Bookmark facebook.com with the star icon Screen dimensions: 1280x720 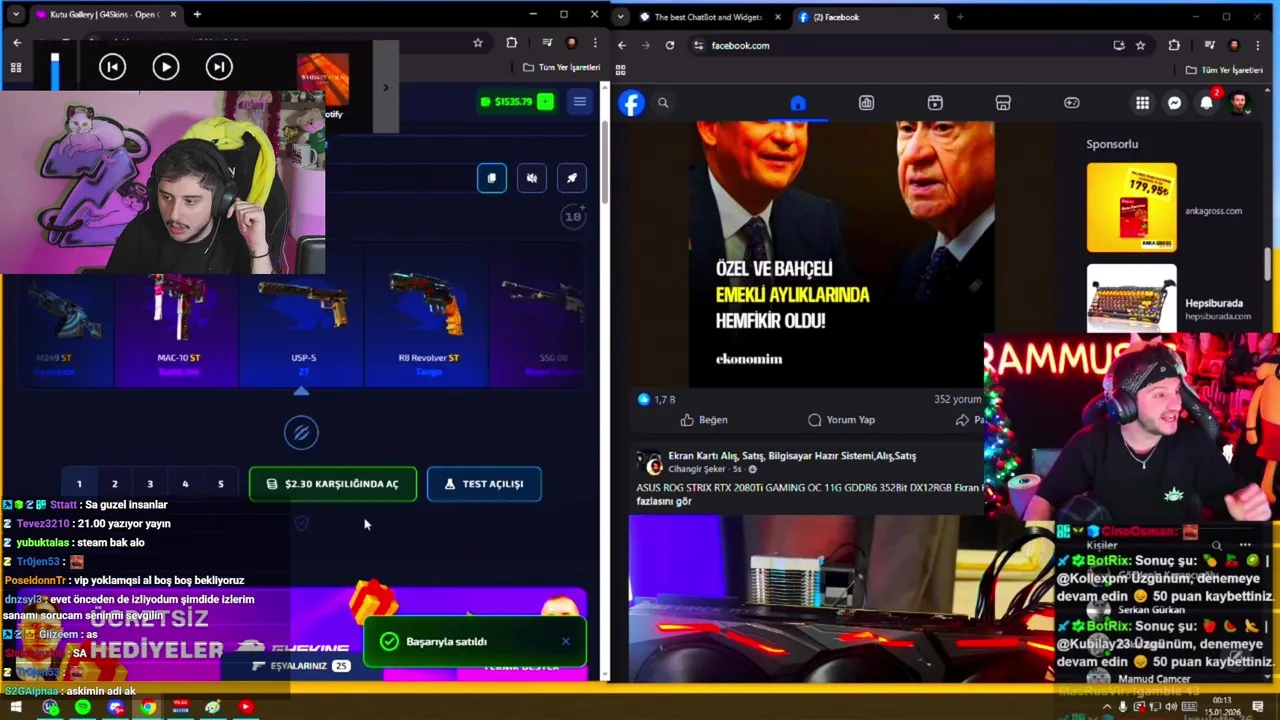tap(1140, 45)
